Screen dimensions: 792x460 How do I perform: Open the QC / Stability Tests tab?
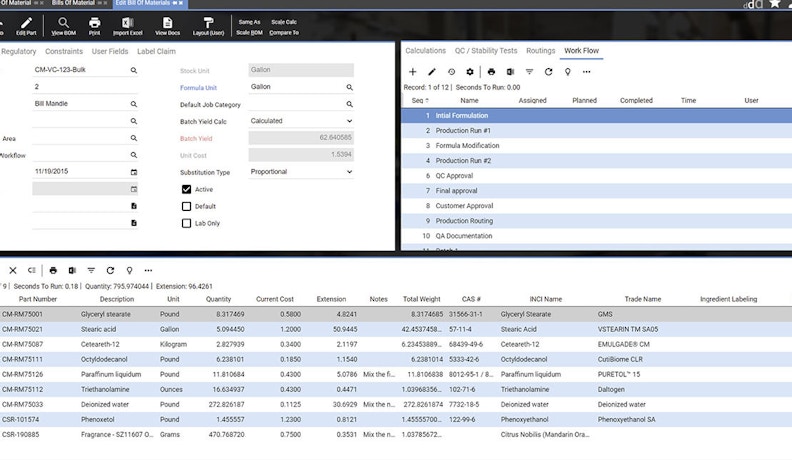pos(486,50)
